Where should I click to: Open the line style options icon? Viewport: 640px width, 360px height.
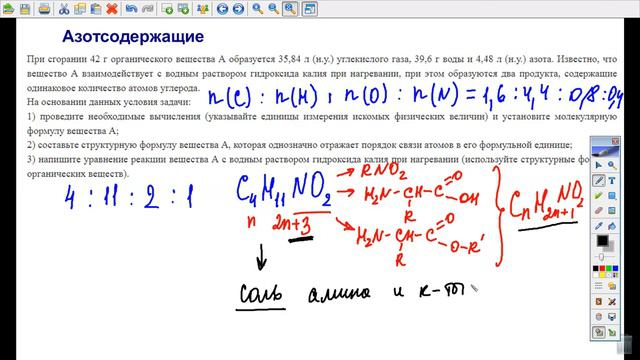[x=598, y=286]
